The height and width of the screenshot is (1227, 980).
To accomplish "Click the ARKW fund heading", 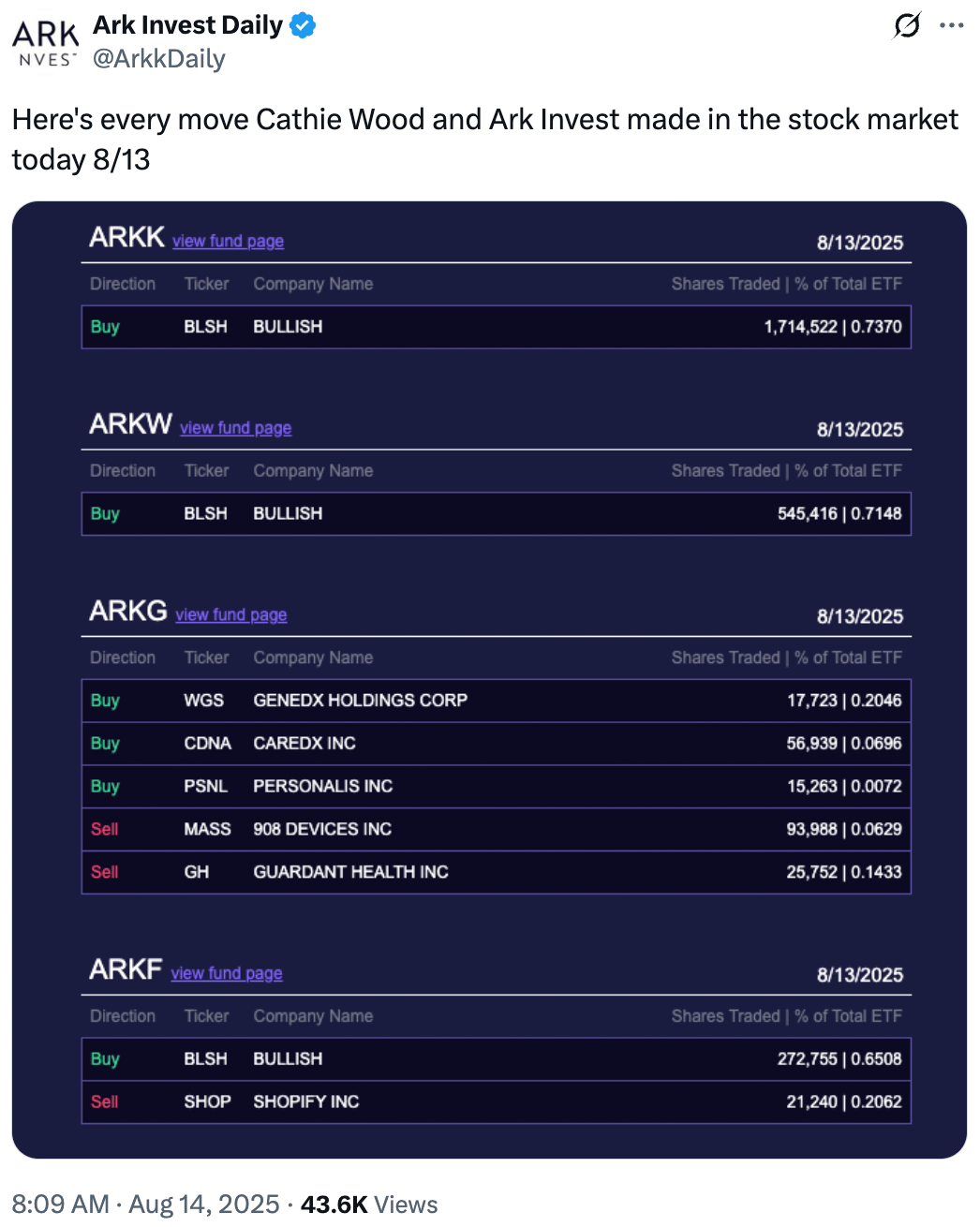I will click(x=130, y=423).
